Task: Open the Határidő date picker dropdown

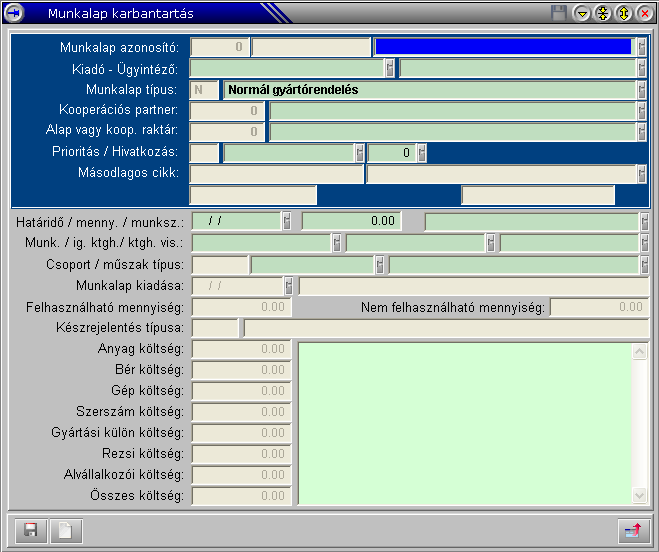Action: coord(287,222)
